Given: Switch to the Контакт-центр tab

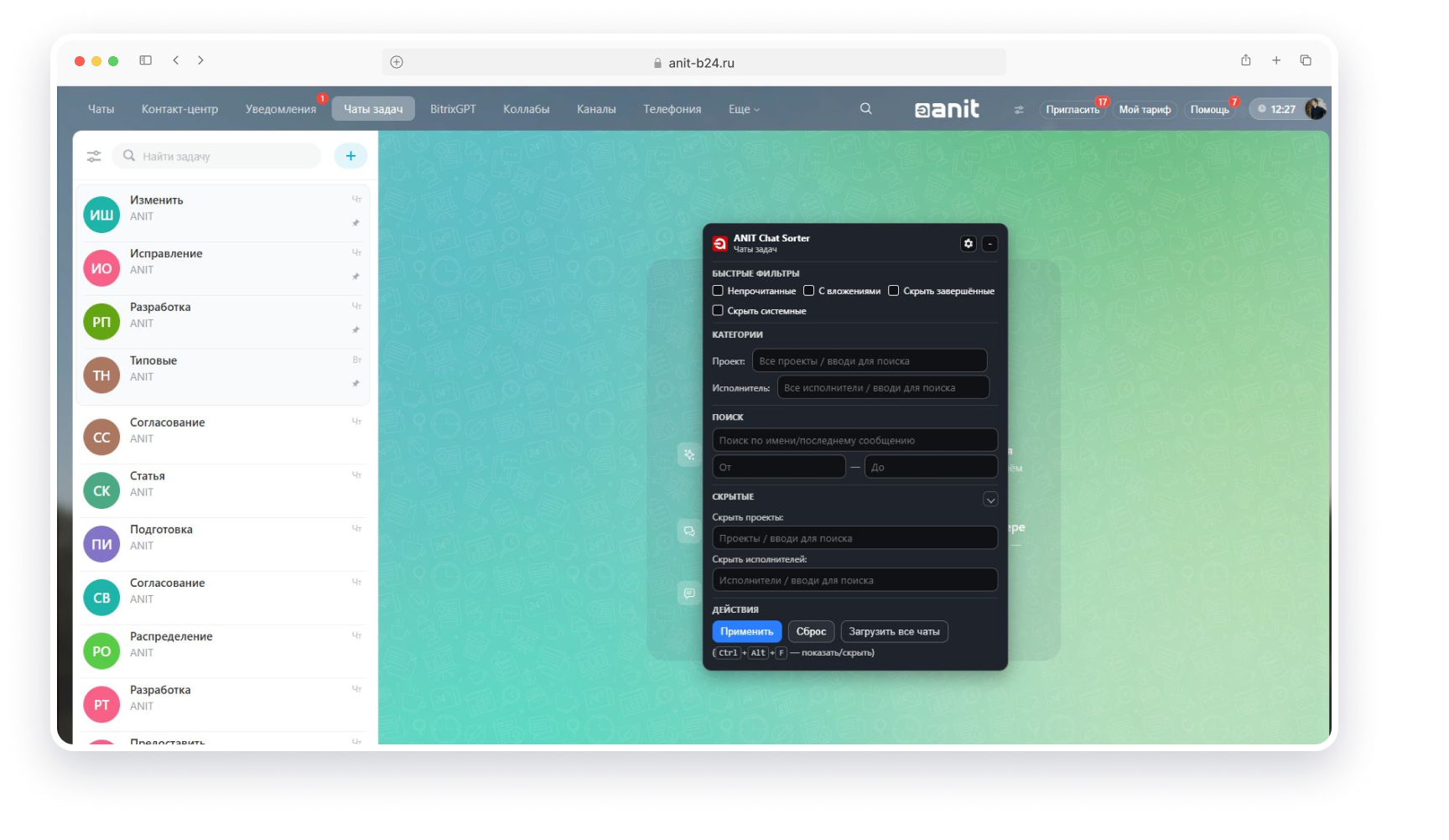Looking at the screenshot, I should (179, 110).
